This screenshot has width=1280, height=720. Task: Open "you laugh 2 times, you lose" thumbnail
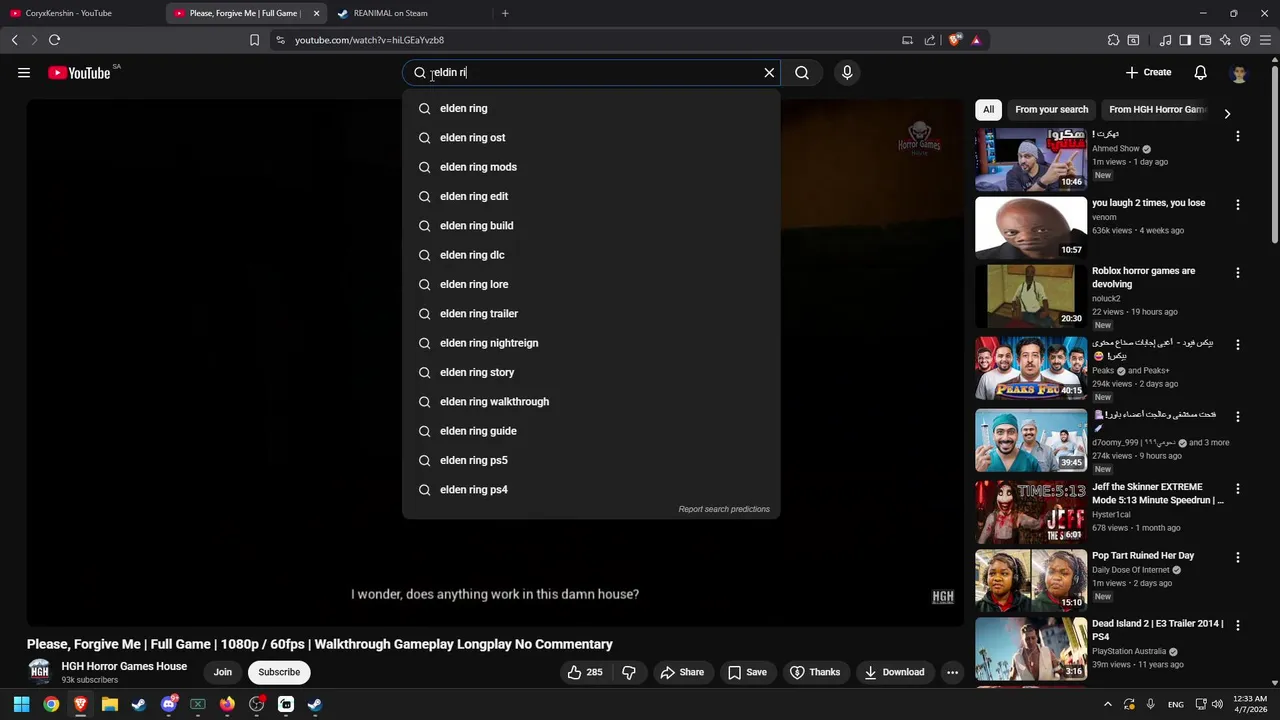[x=1031, y=228]
